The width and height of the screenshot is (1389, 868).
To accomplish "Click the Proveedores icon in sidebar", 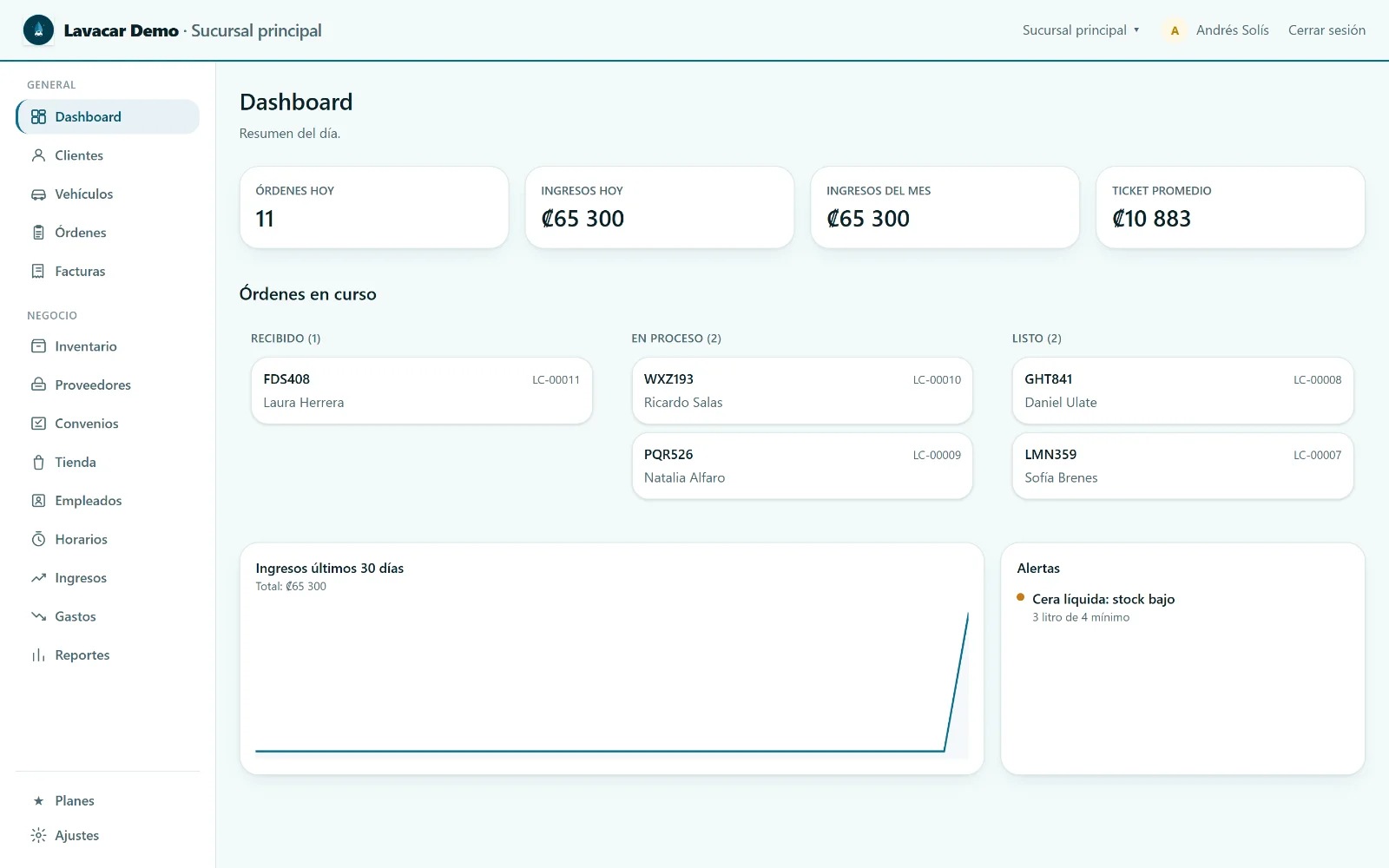I will (38, 385).
